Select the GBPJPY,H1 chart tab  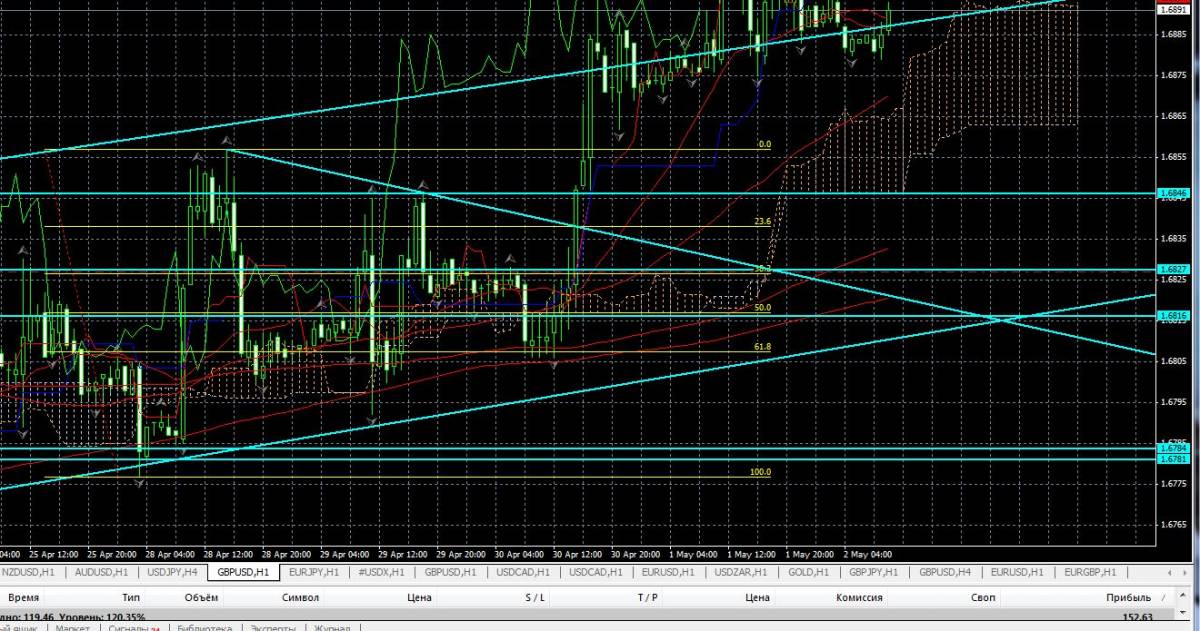click(x=873, y=573)
